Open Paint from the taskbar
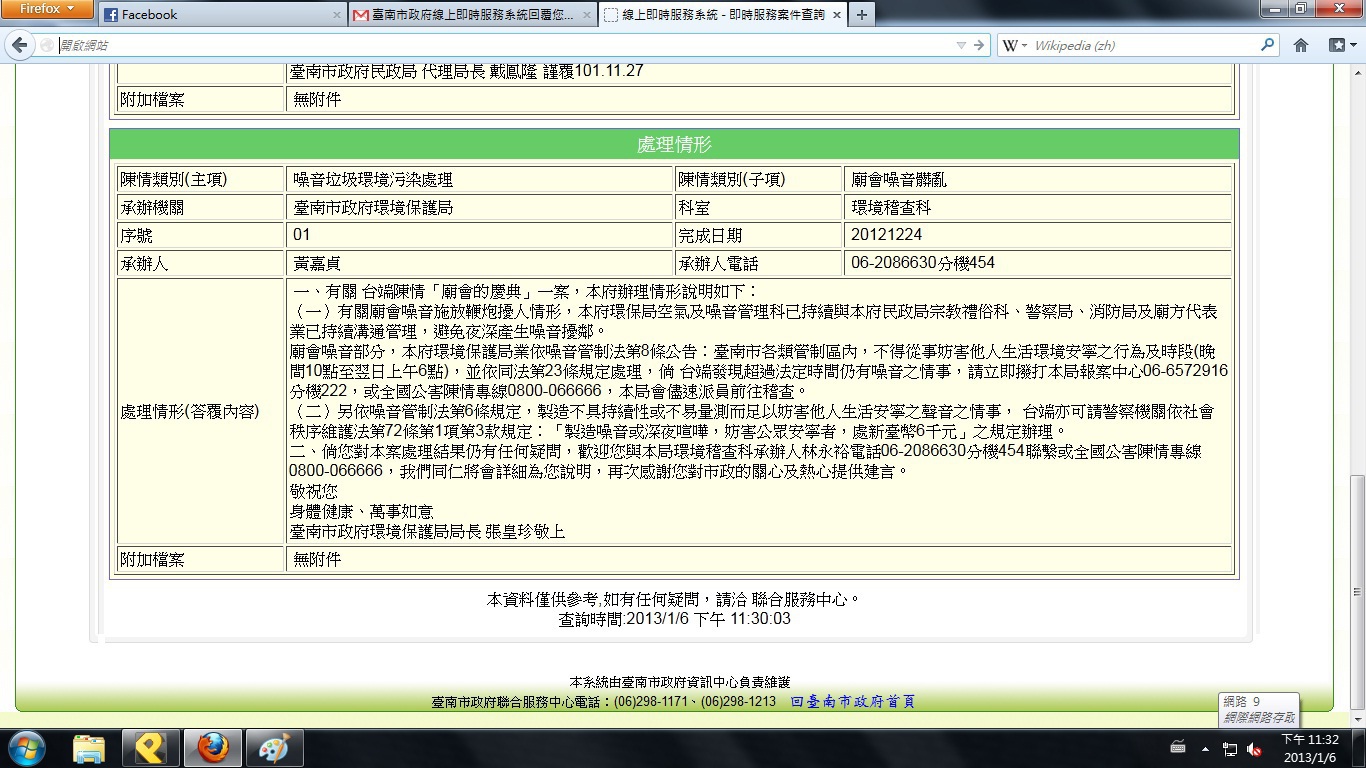This screenshot has width=1366, height=768. pos(268,748)
